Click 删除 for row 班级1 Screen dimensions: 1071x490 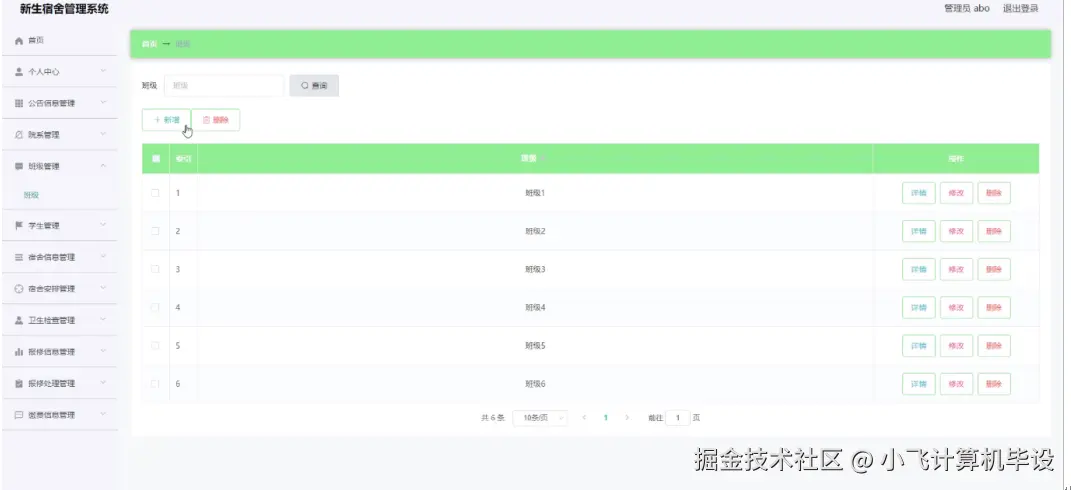point(994,193)
